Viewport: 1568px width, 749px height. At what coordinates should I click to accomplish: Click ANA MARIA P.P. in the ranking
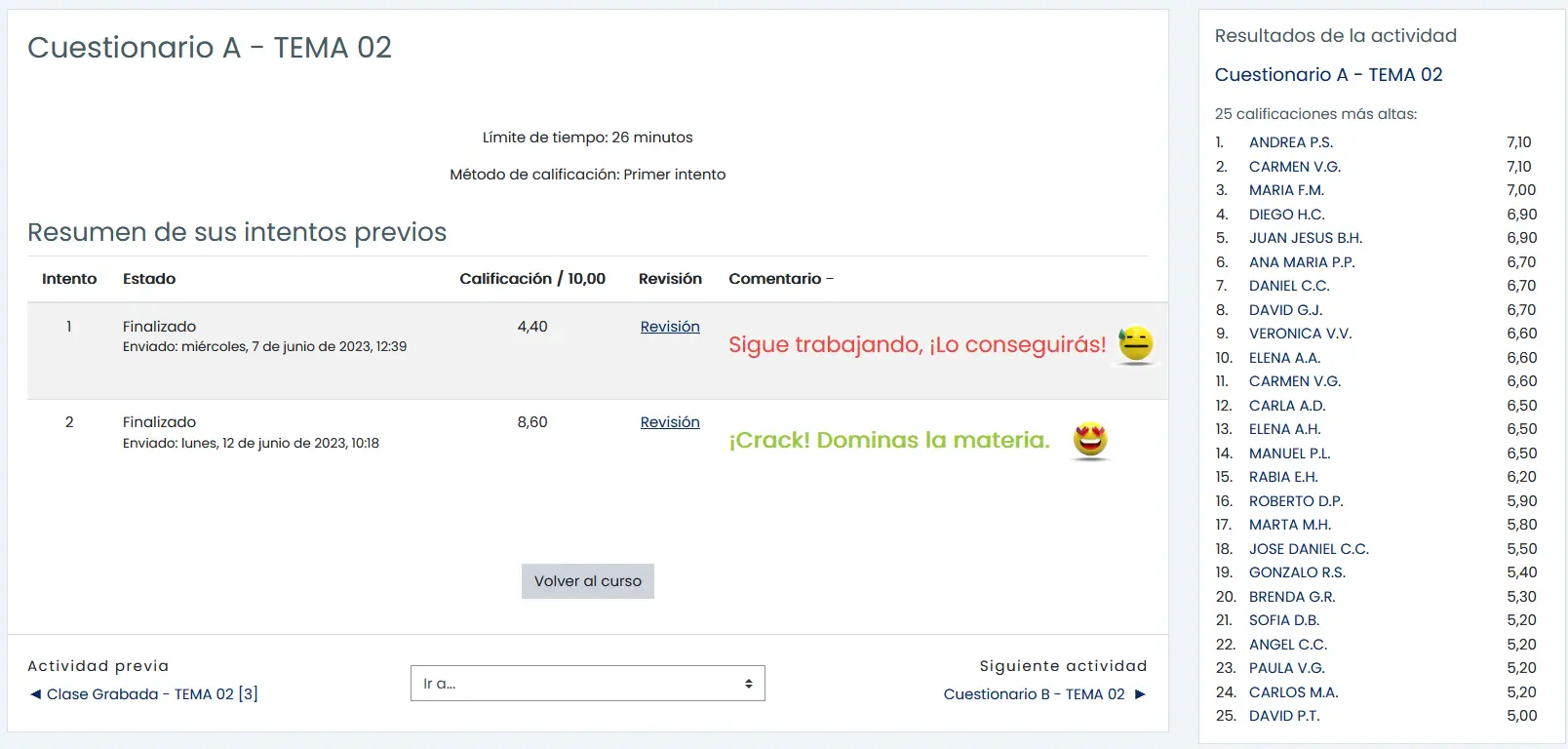click(x=1302, y=262)
